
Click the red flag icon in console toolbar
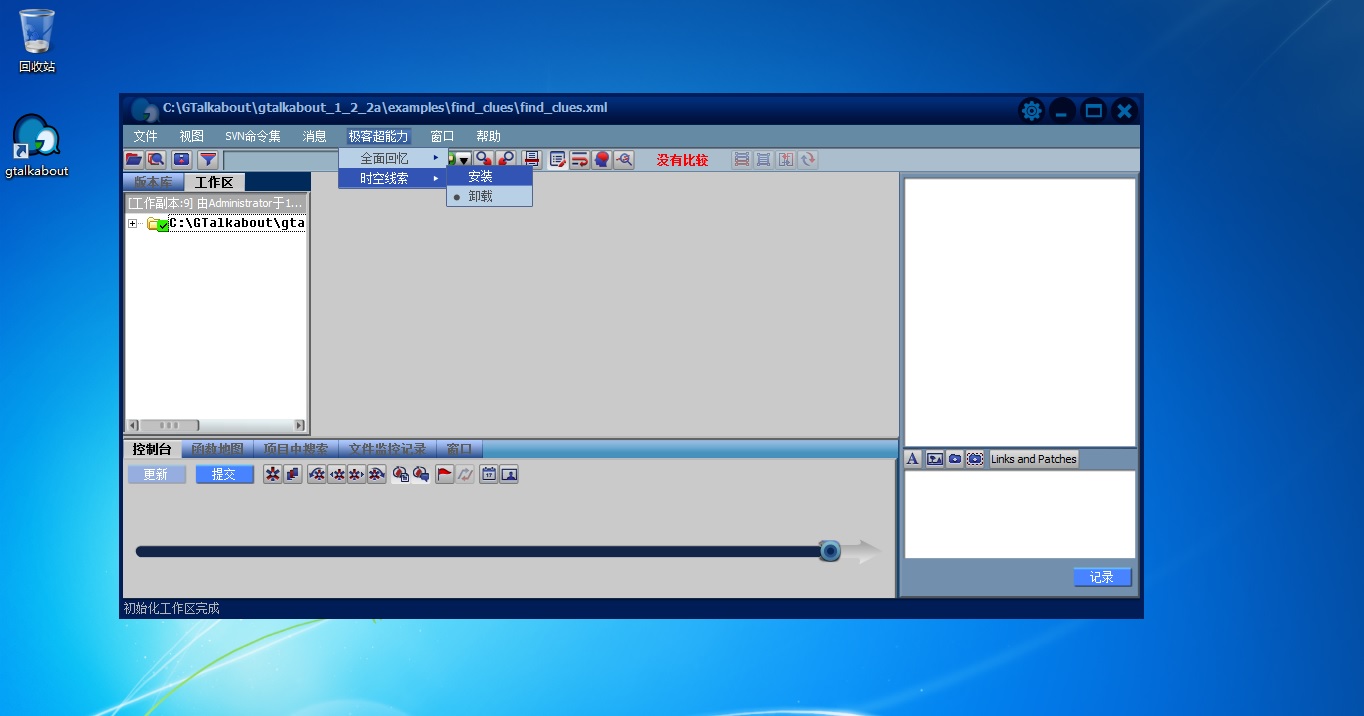[445, 474]
